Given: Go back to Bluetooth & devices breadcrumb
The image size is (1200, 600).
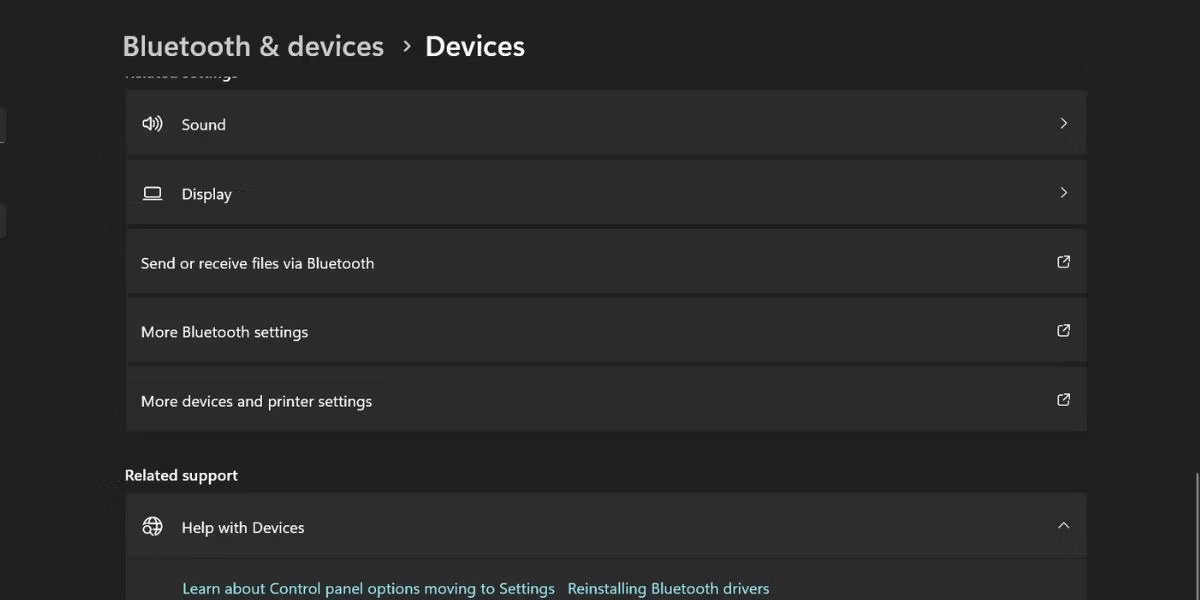Looking at the screenshot, I should click(x=253, y=46).
